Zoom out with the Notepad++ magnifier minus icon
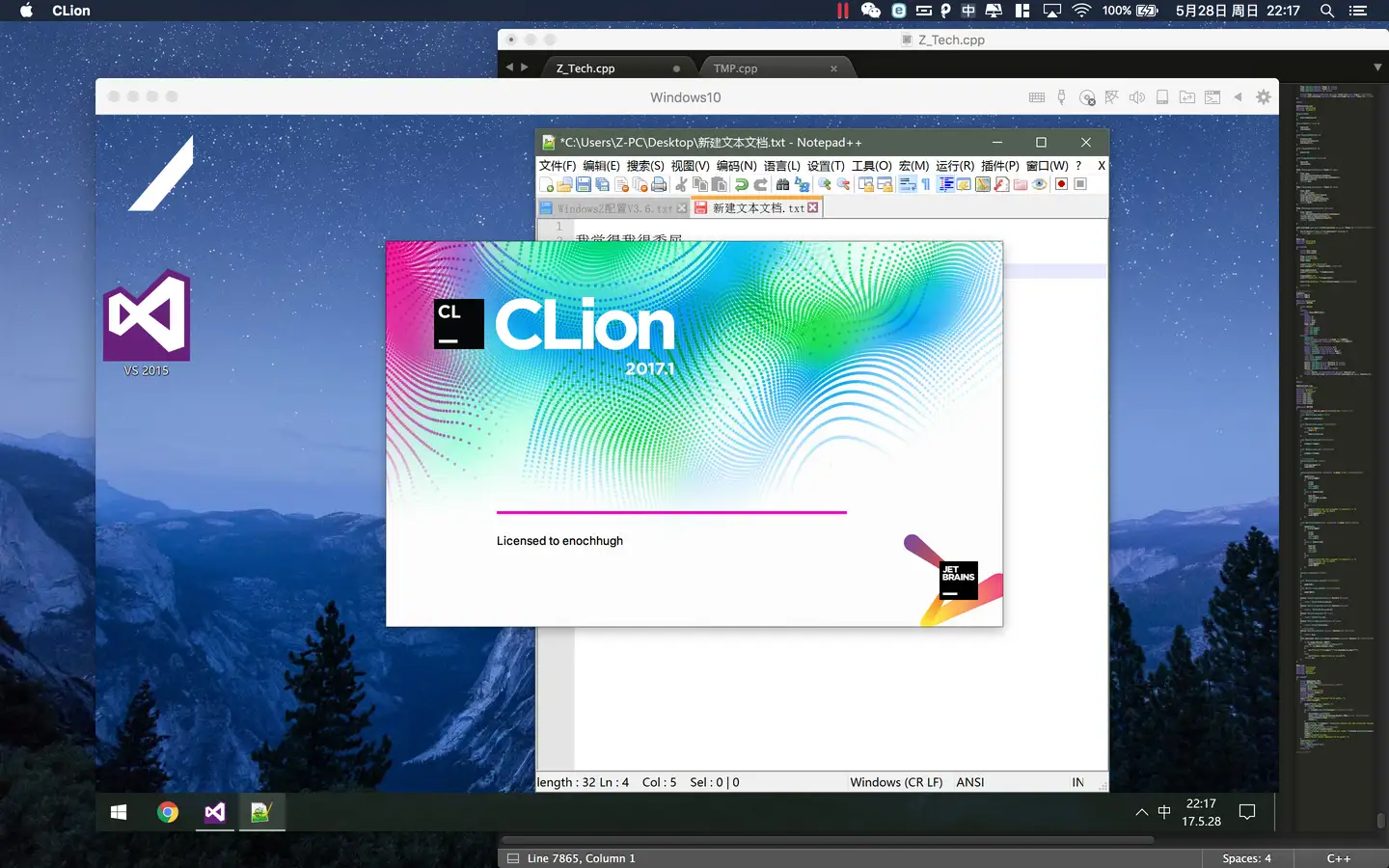1389x868 pixels. pos(844,184)
